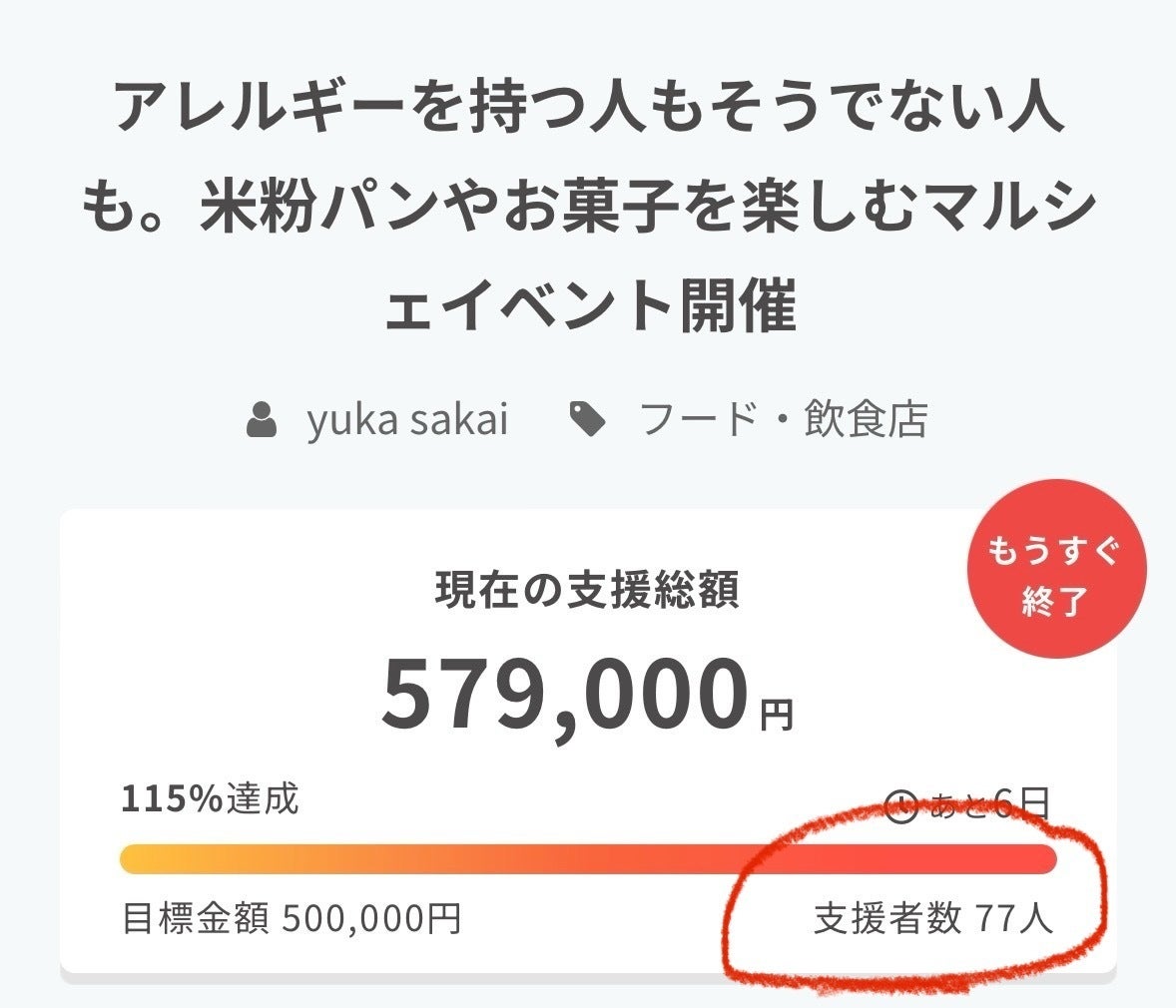Click the 支援者数 label
The image size is (1176, 1008).
click(x=887, y=918)
